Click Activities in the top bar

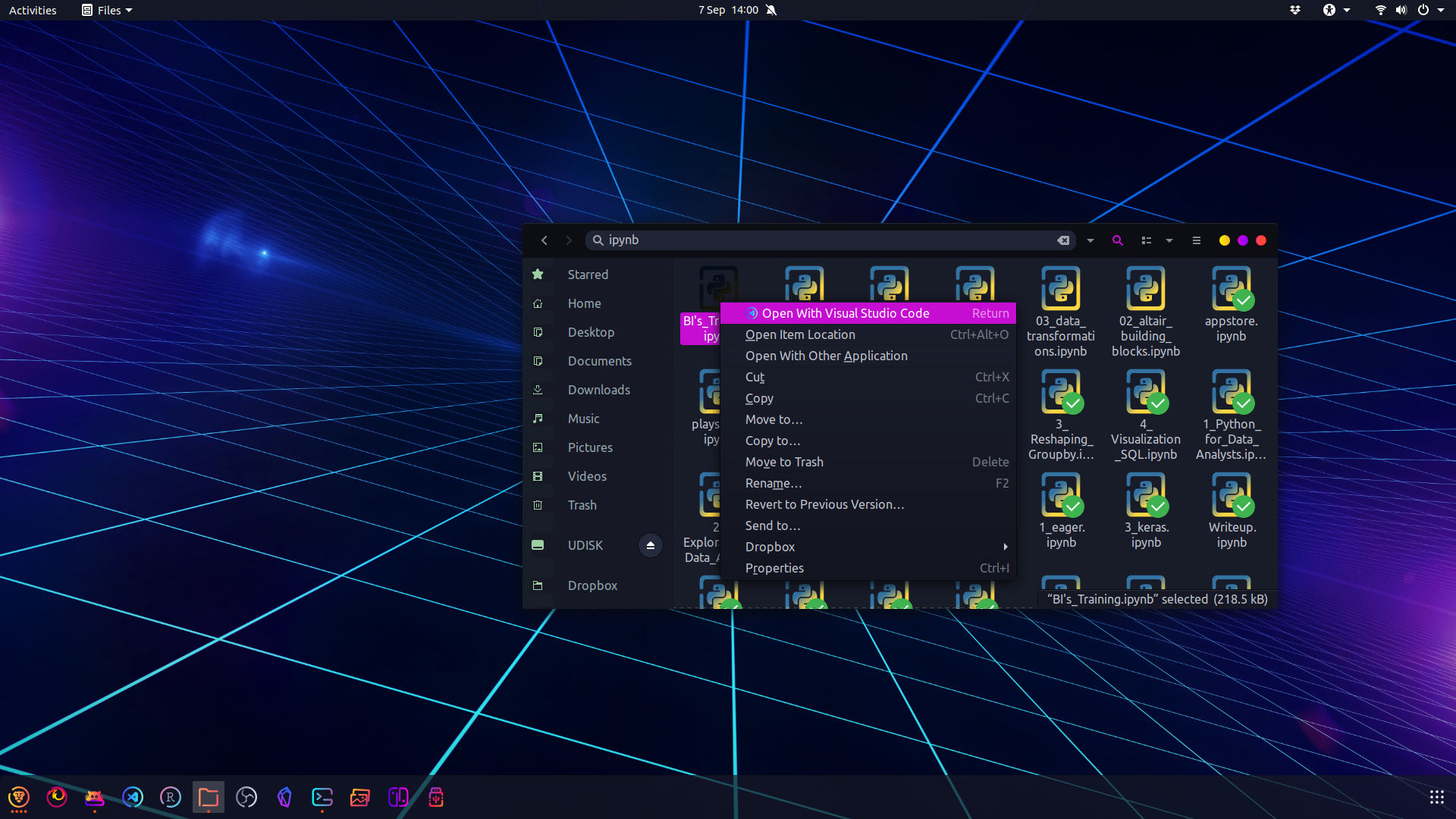pyautogui.click(x=33, y=10)
